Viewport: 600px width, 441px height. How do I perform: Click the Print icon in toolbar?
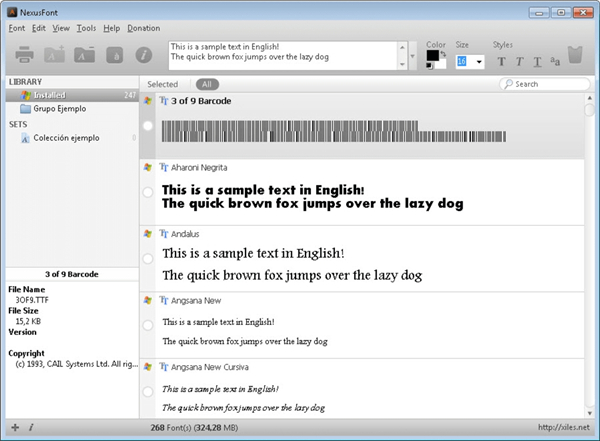click(26, 55)
